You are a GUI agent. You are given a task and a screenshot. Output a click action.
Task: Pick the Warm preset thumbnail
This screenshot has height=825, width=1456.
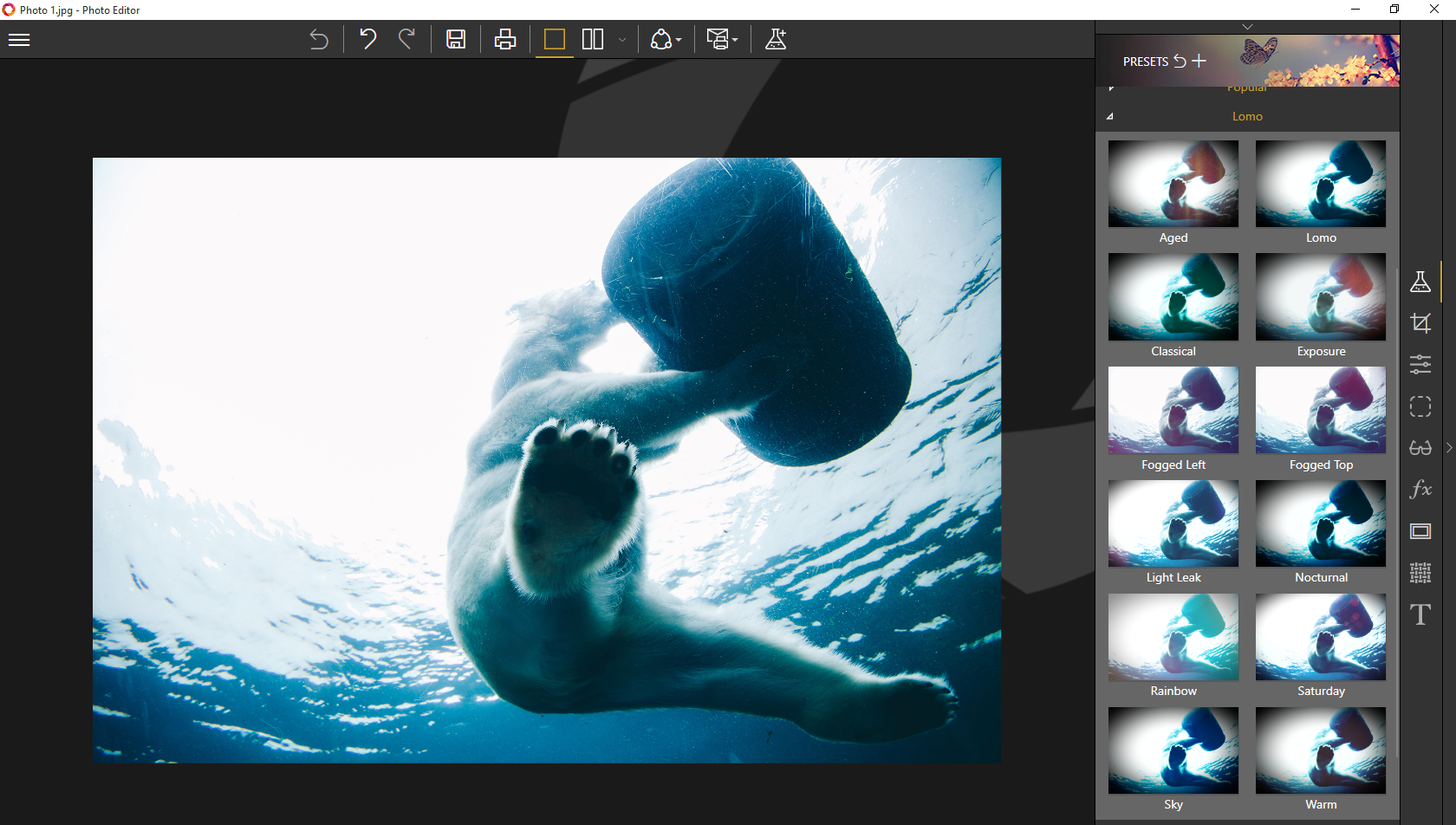point(1321,750)
